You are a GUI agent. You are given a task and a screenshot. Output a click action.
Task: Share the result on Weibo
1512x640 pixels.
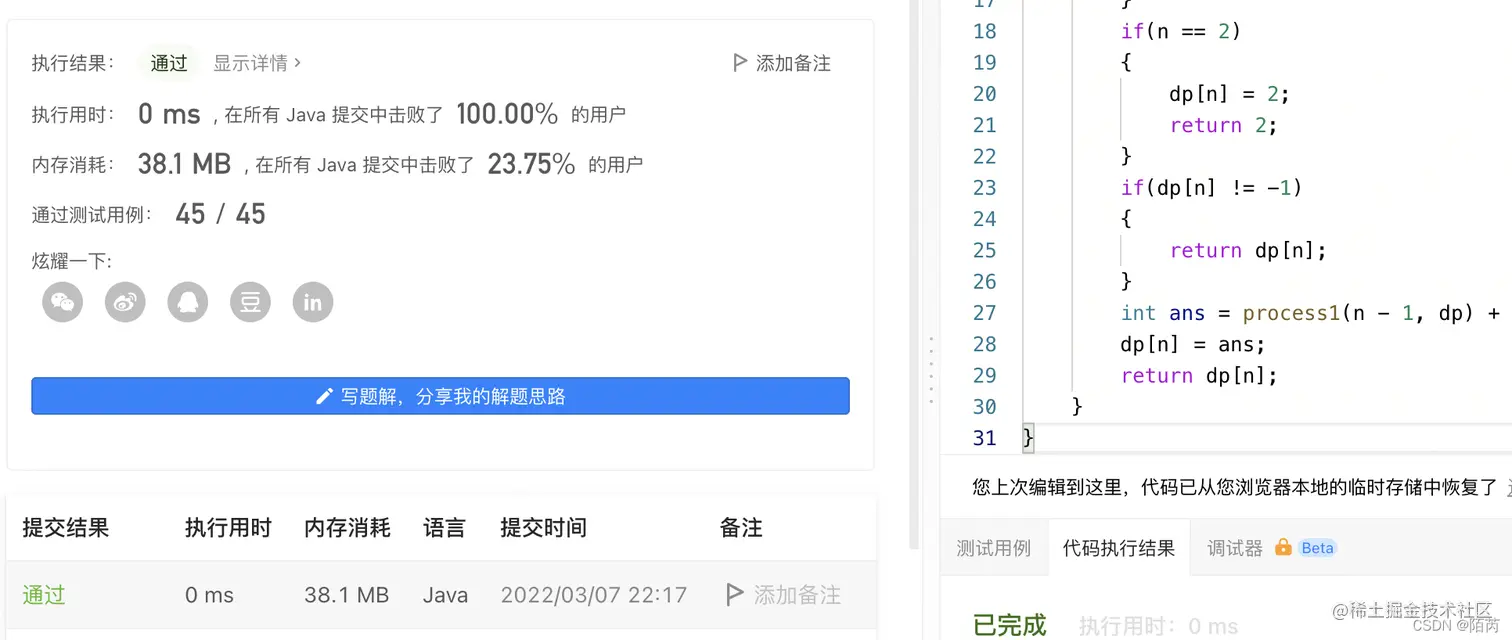click(124, 302)
